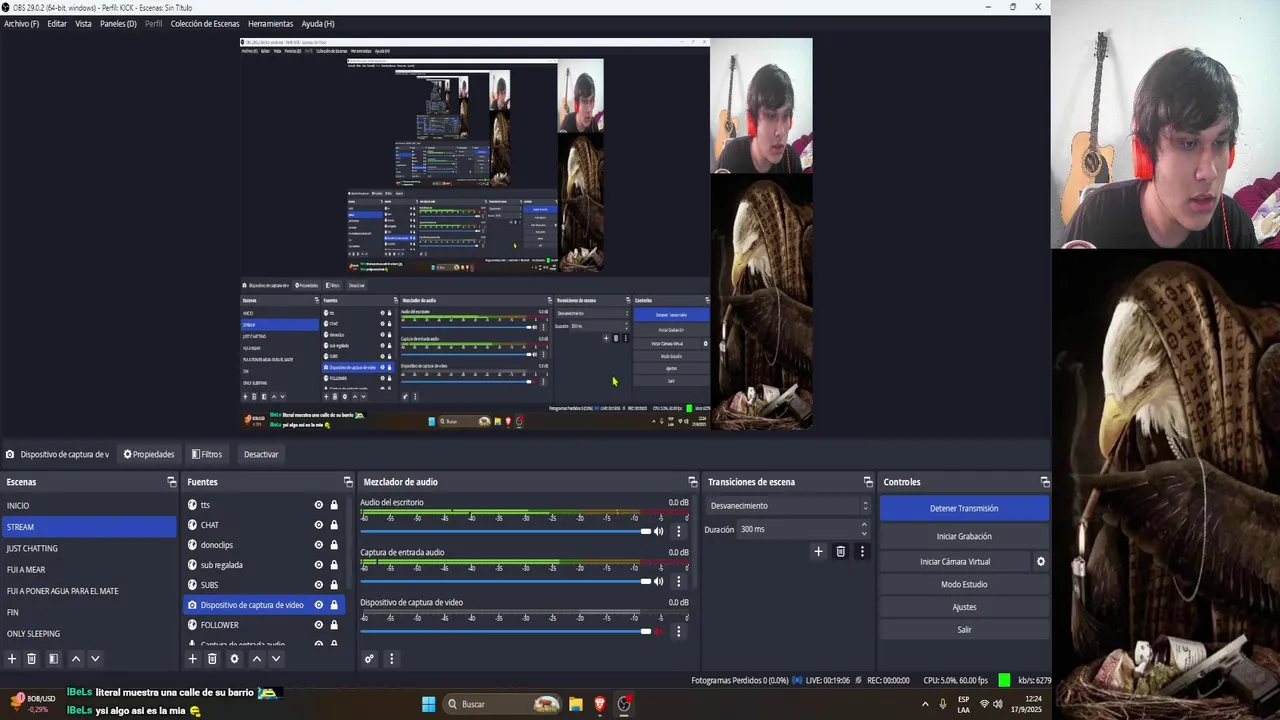Open Herramientas menu

[270, 23]
